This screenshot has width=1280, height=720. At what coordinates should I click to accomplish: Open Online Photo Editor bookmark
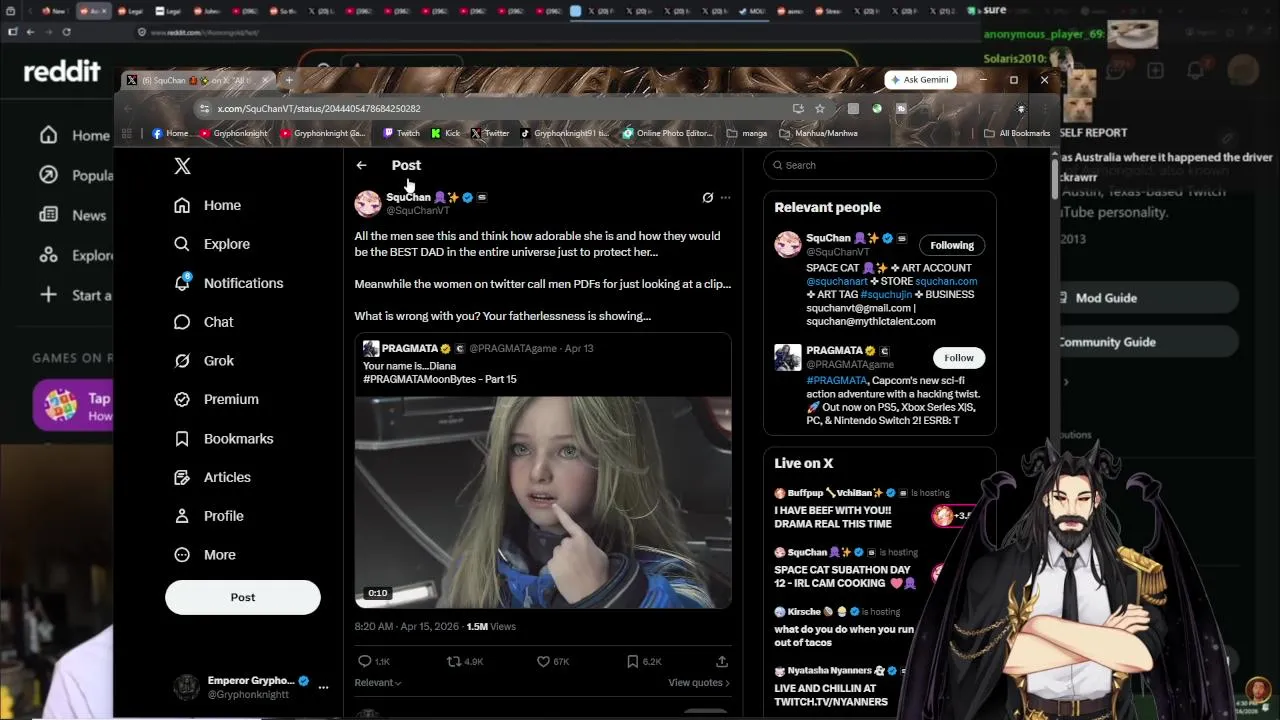[x=668, y=133]
